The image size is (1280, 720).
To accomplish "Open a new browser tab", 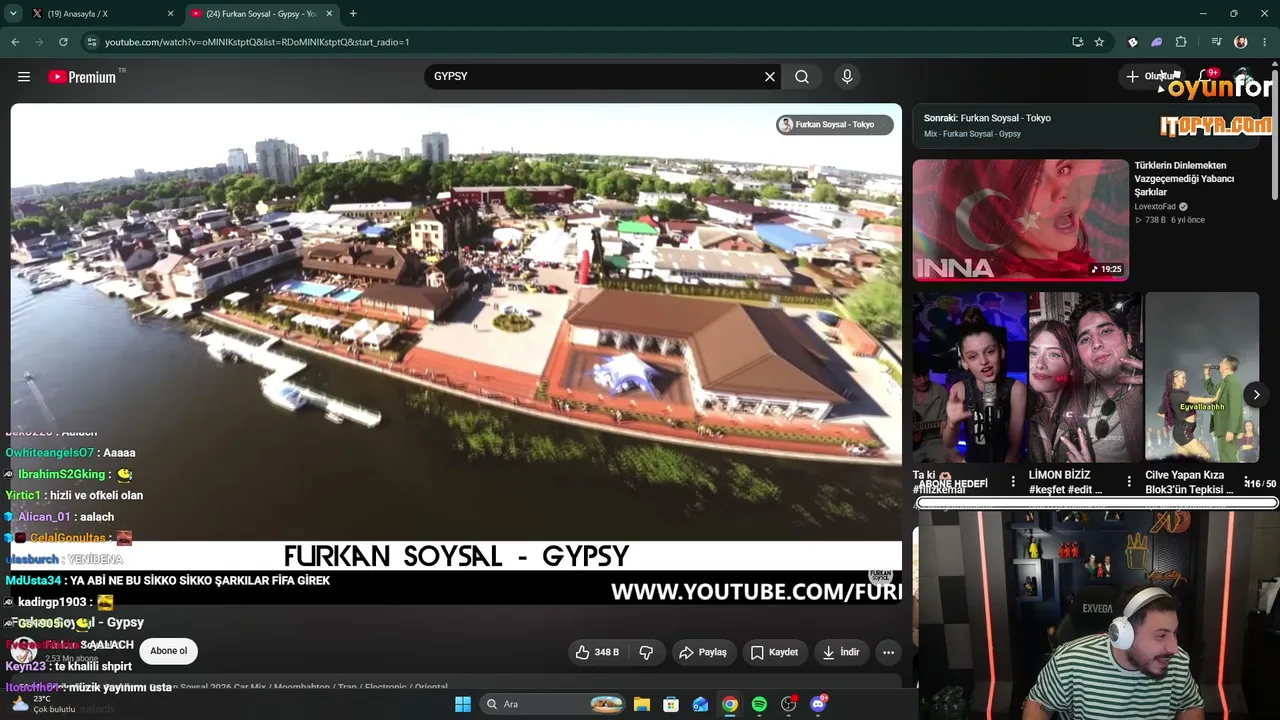I will (353, 14).
